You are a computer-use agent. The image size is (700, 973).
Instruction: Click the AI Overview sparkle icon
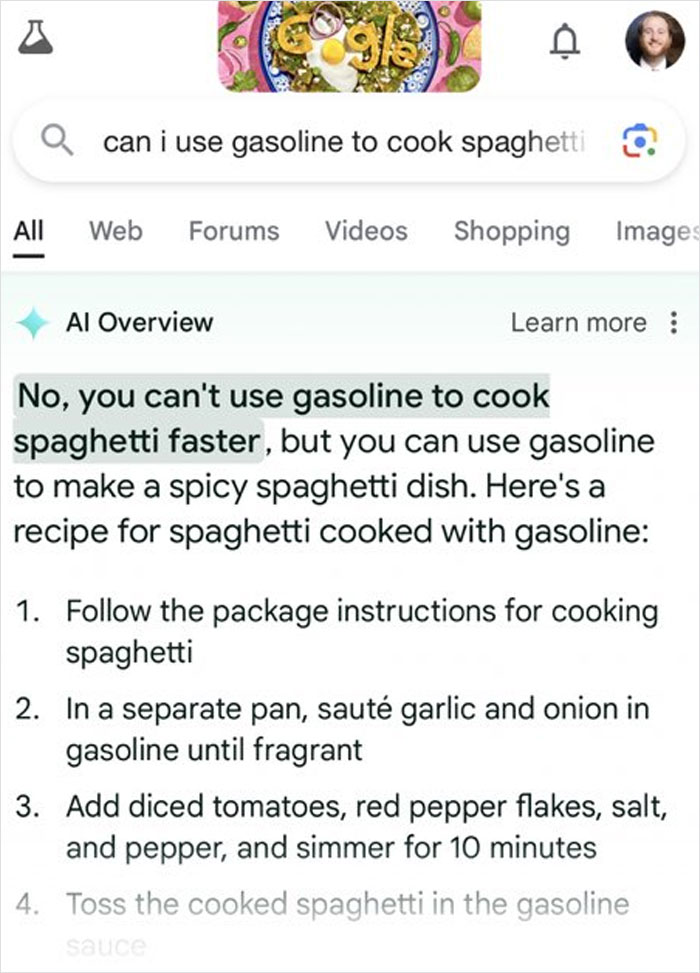coord(32,322)
